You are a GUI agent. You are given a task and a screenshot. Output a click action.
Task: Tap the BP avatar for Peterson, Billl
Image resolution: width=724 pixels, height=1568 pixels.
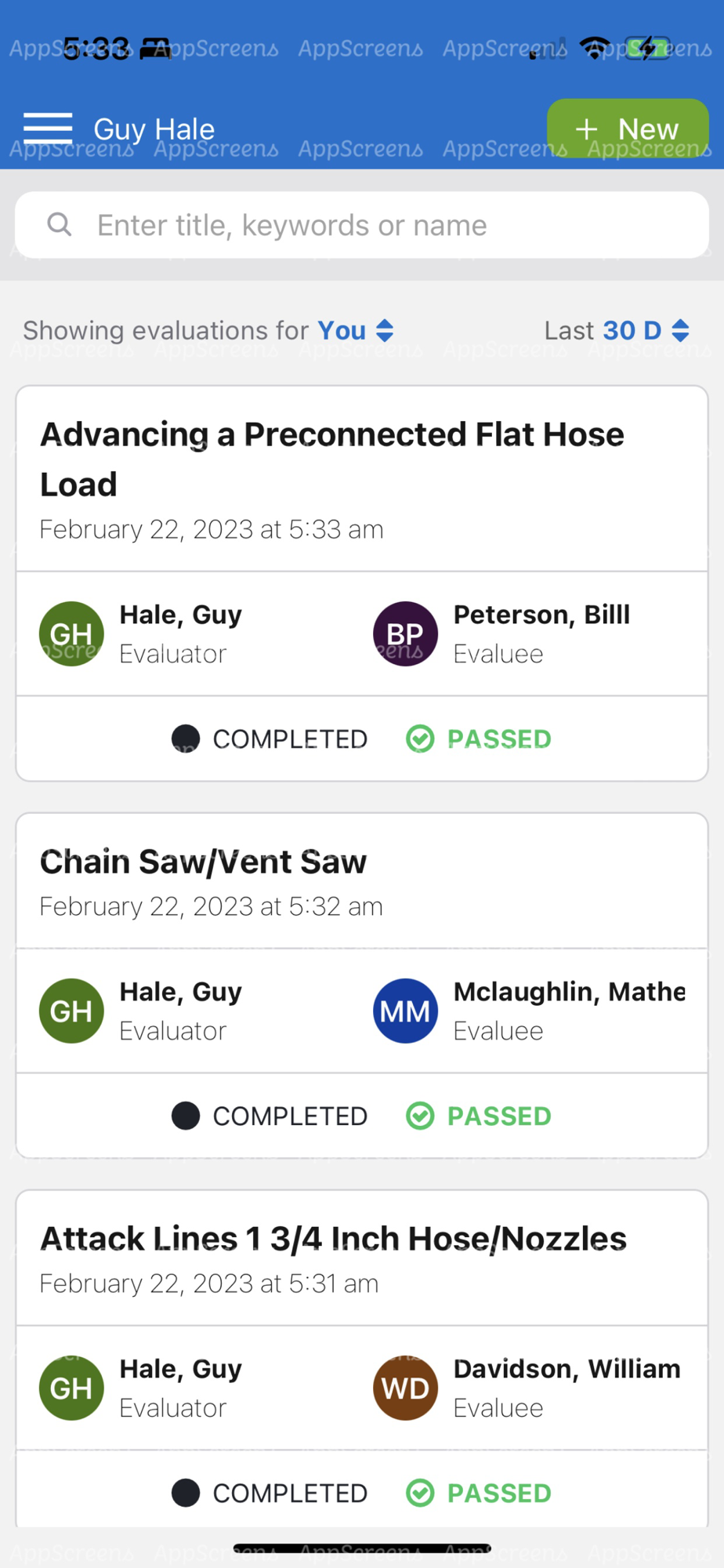(x=405, y=633)
